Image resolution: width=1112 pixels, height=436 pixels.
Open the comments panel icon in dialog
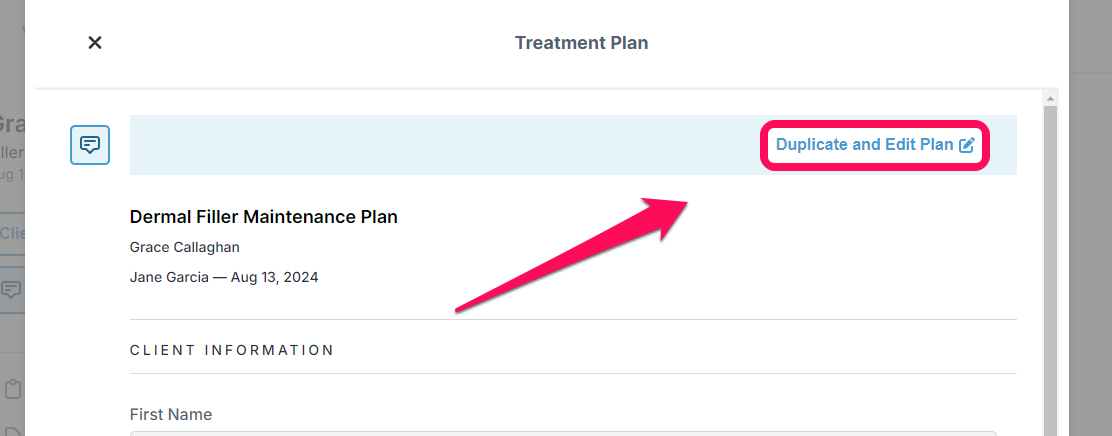[90, 145]
